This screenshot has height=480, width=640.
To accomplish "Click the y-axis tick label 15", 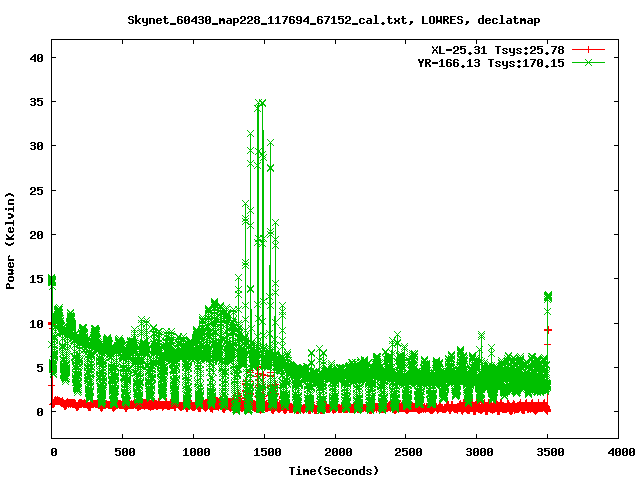I will (36, 279).
